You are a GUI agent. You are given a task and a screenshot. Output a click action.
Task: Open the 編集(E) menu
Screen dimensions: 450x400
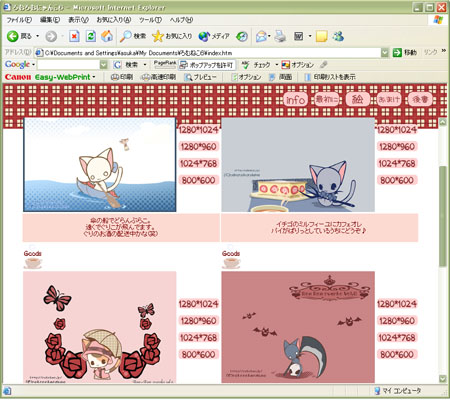50,20
